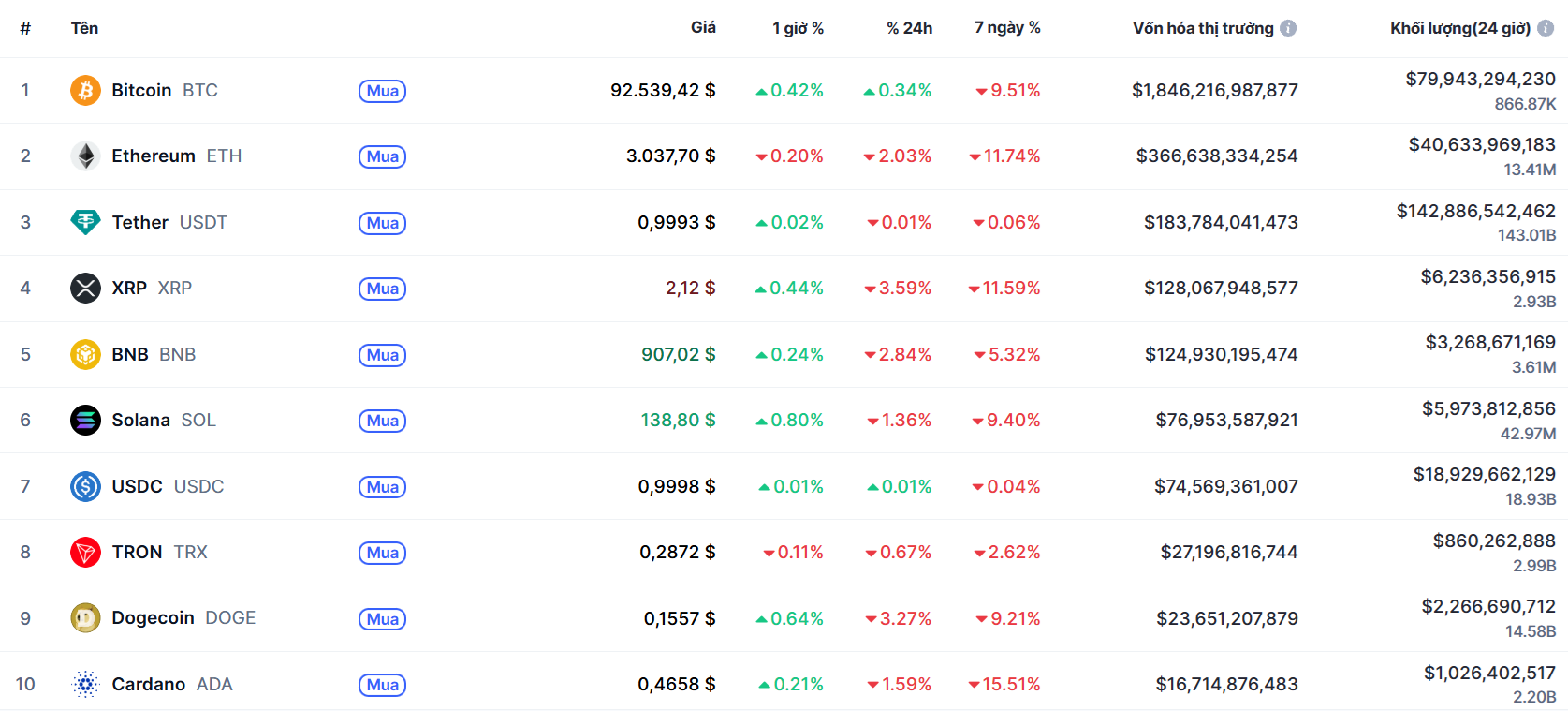
Task: Click the Tether coin logo icon
Action: pyautogui.click(x=85, y=222)
